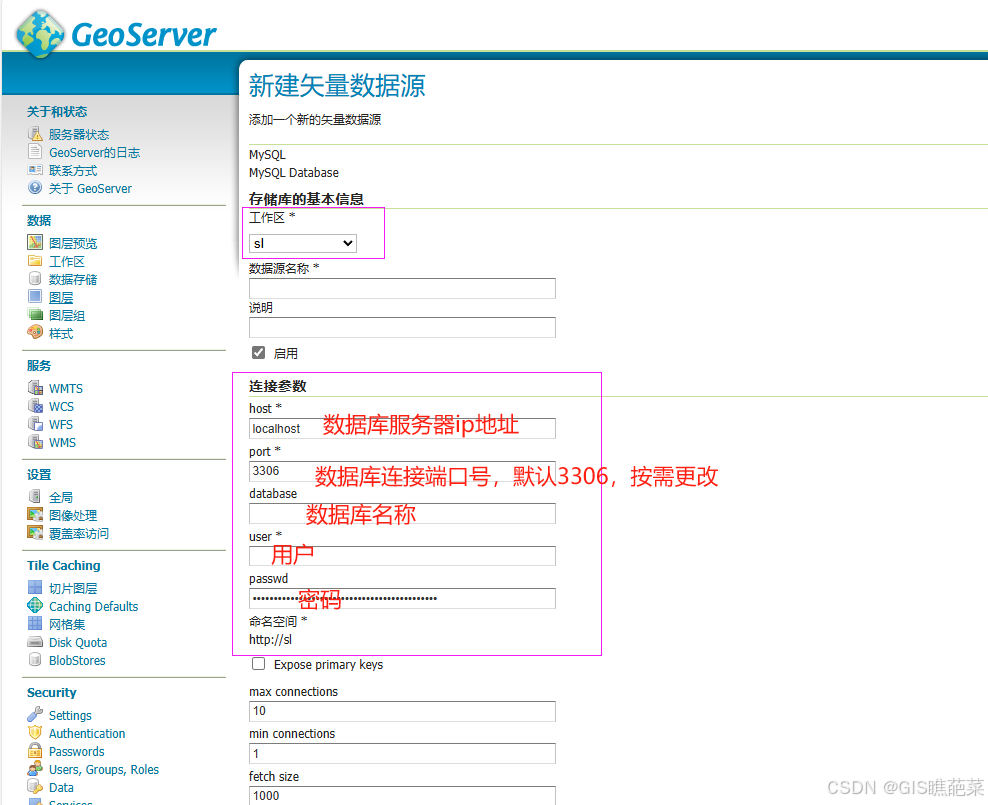The image size is (988, 805).
Task: Open the GeoServer的日志 link
Action: (95, 152)
